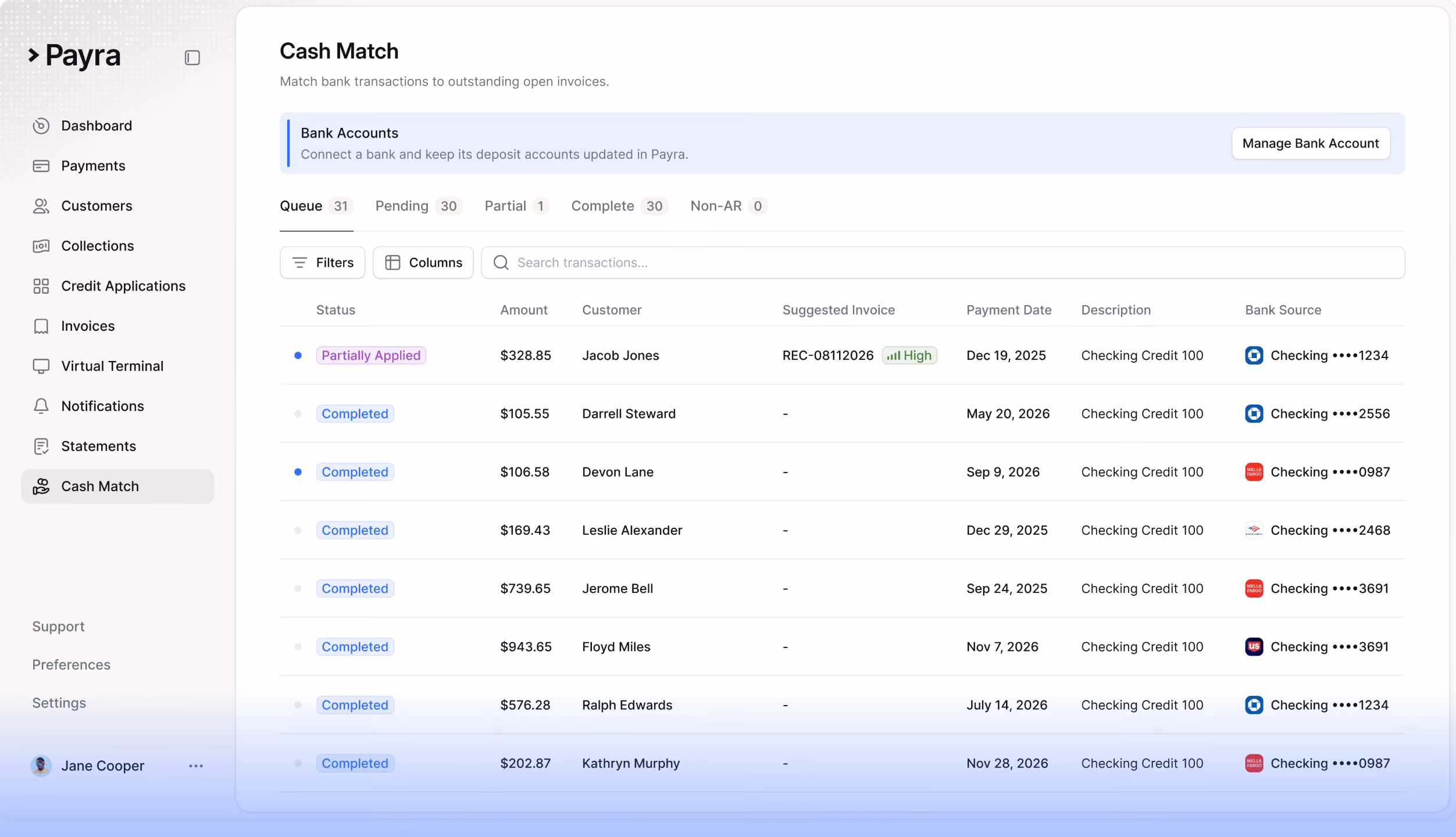
Task: Click the Status column header
Action: pos(336,310)
